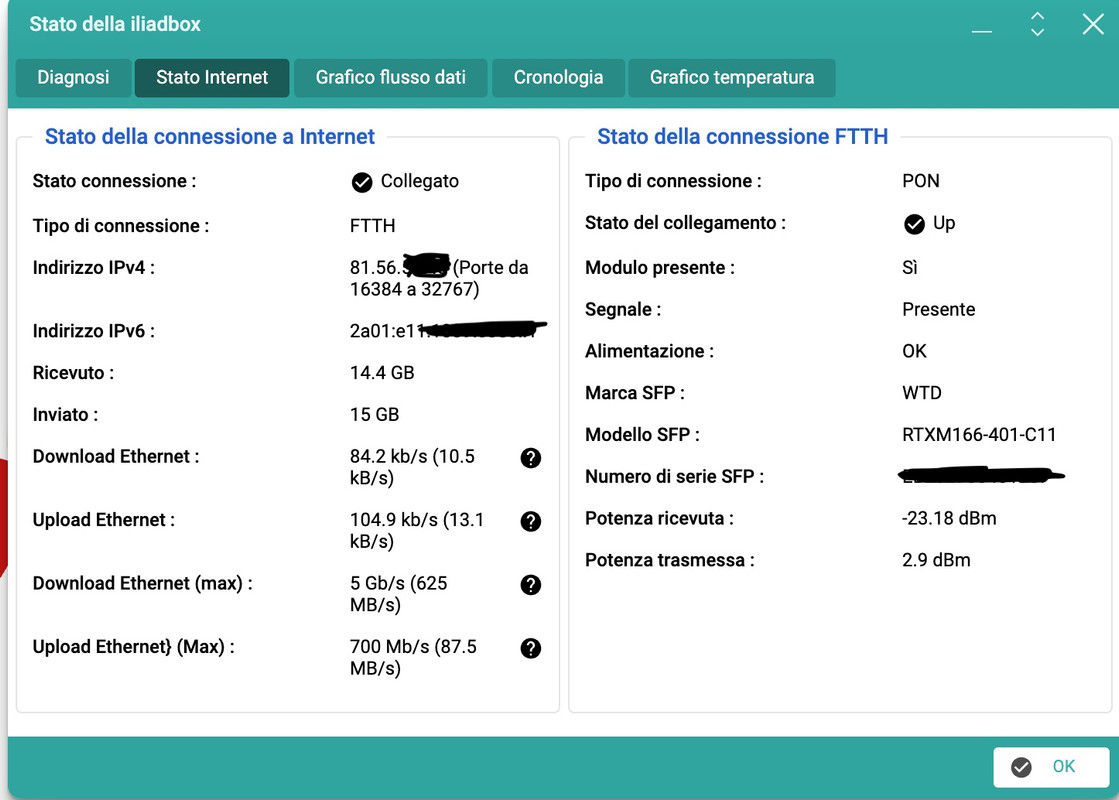Image resolution: width=1119 pixels, height=800 pixels.
Task: Click the Alimentazione value OK
Action: [x=914, y=352]
